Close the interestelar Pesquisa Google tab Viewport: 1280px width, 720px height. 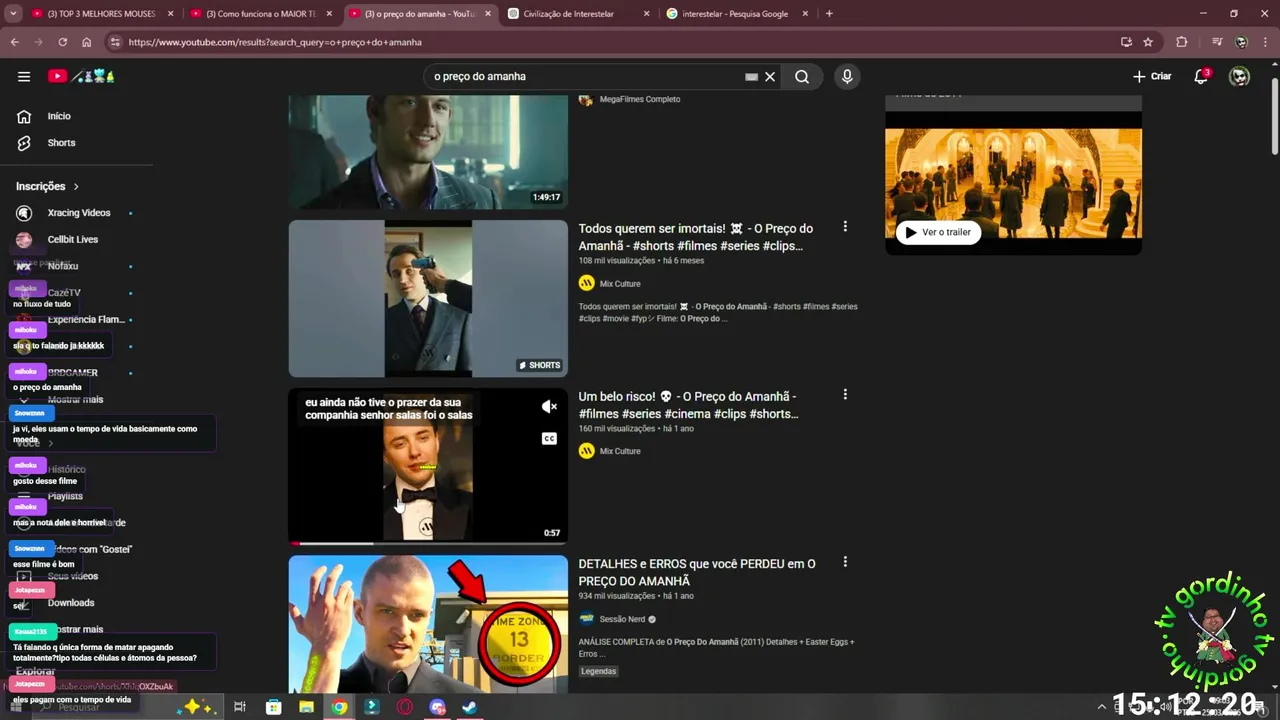click(x=805, y=14)
